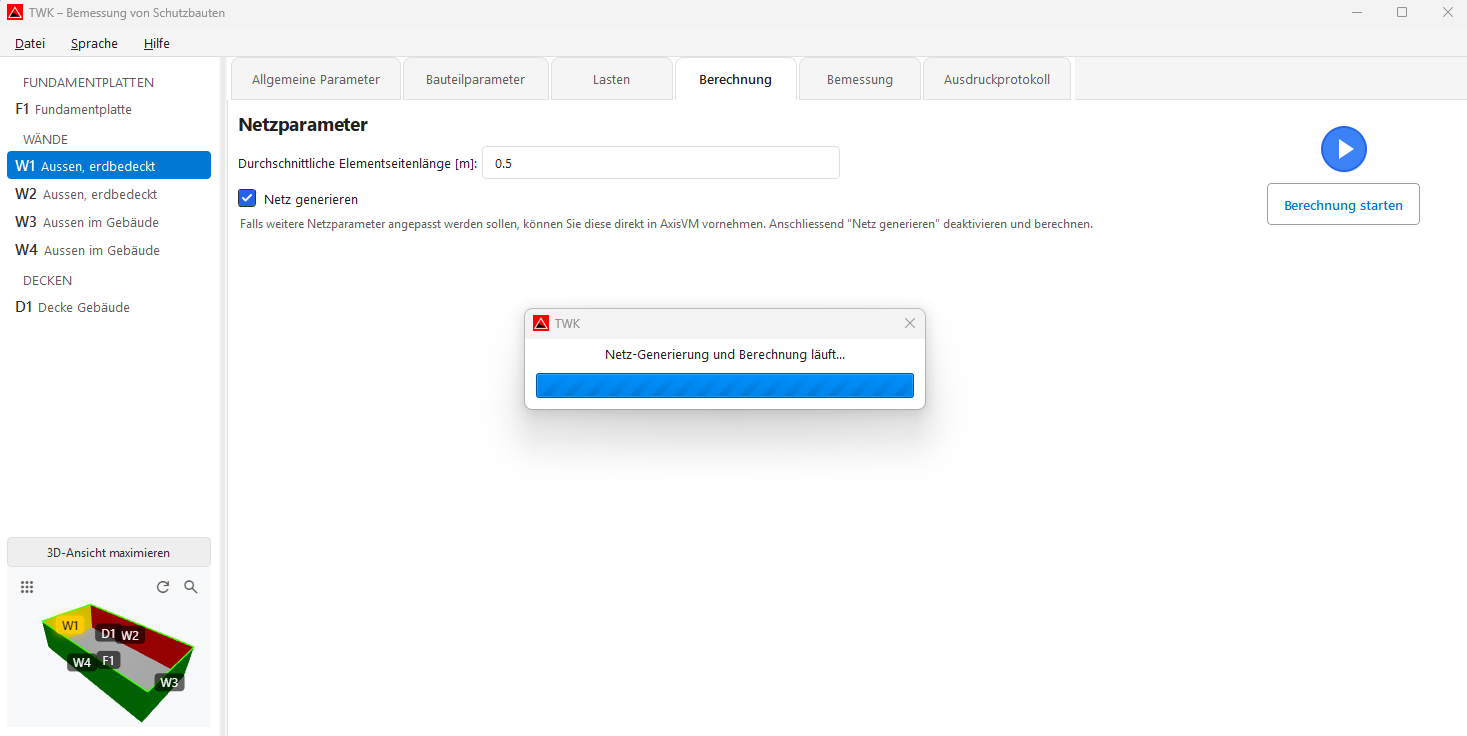Disable the "Netz generieren" checkbox
The image size is (1467, 736).
(x=247, y=198)
